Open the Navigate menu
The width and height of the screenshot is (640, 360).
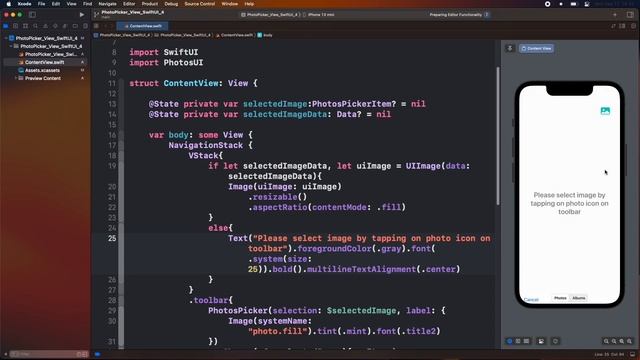107,4
